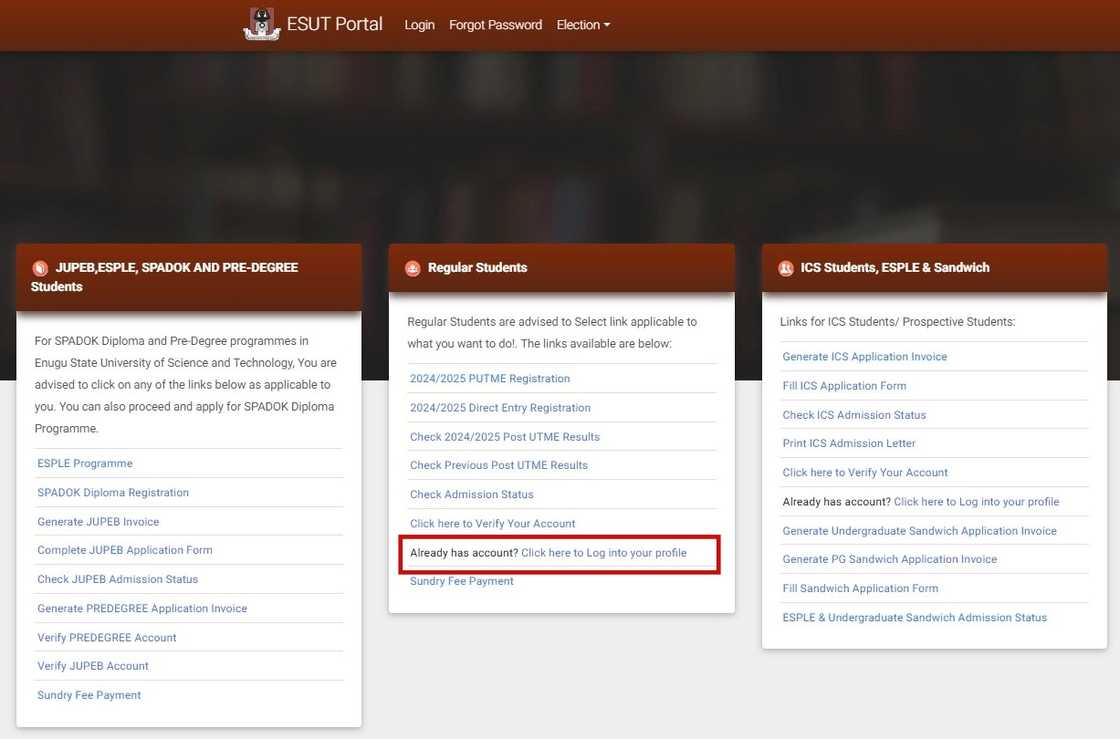Click the ESUT crest logo icon
Screen dimensions: 1120x739
261,24
